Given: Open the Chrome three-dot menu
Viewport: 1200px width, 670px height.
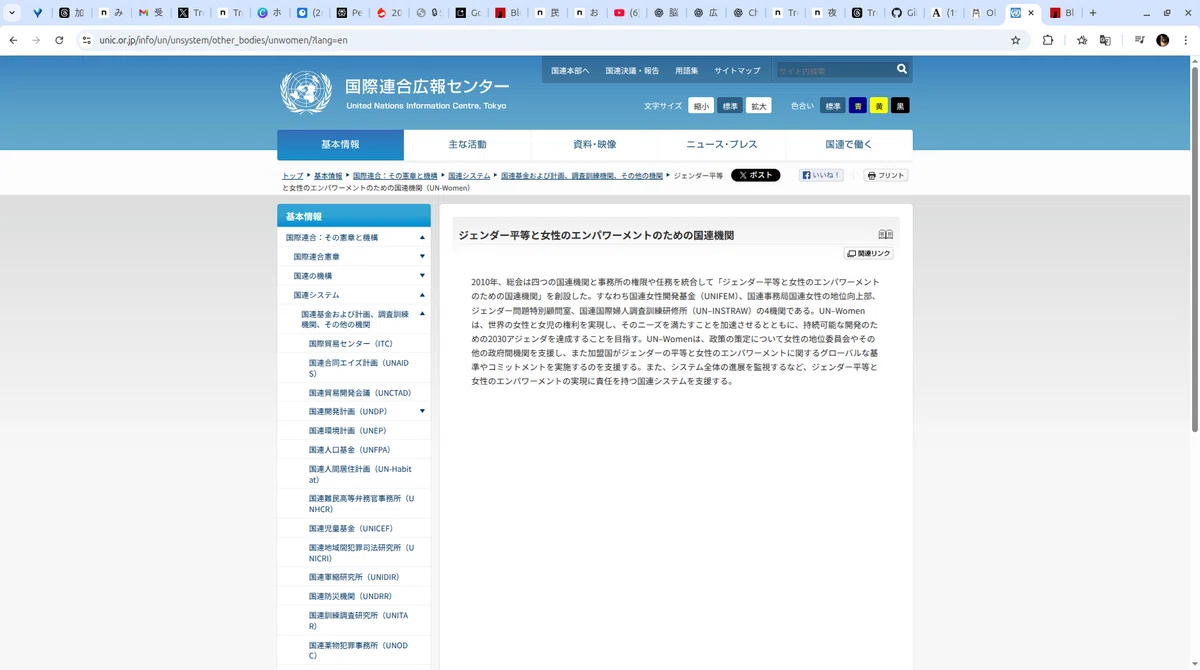Looking at the screenshot, I should click(x=1186, y=40).
